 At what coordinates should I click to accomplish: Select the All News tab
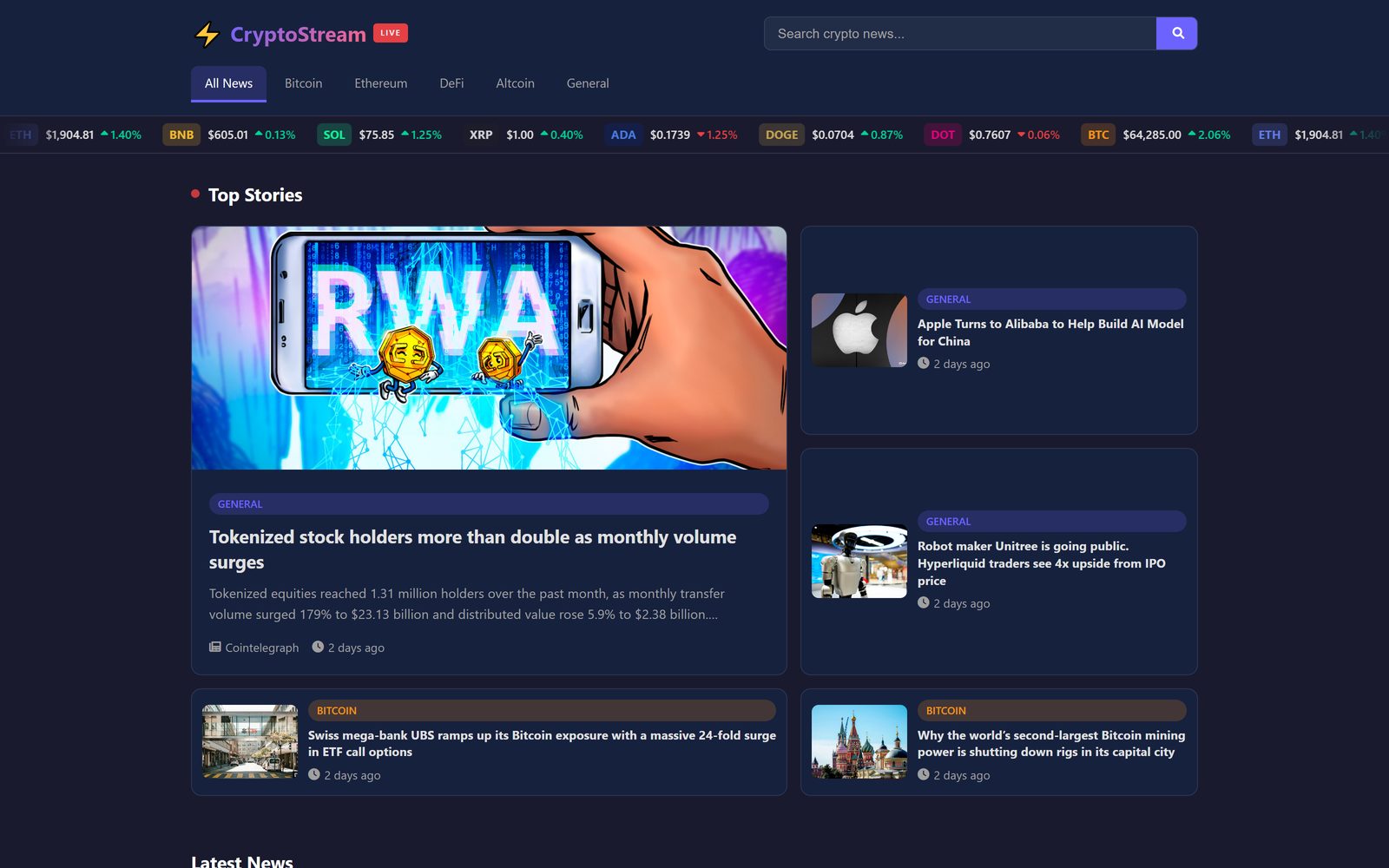pyautogui.click(x=228, y=83)
